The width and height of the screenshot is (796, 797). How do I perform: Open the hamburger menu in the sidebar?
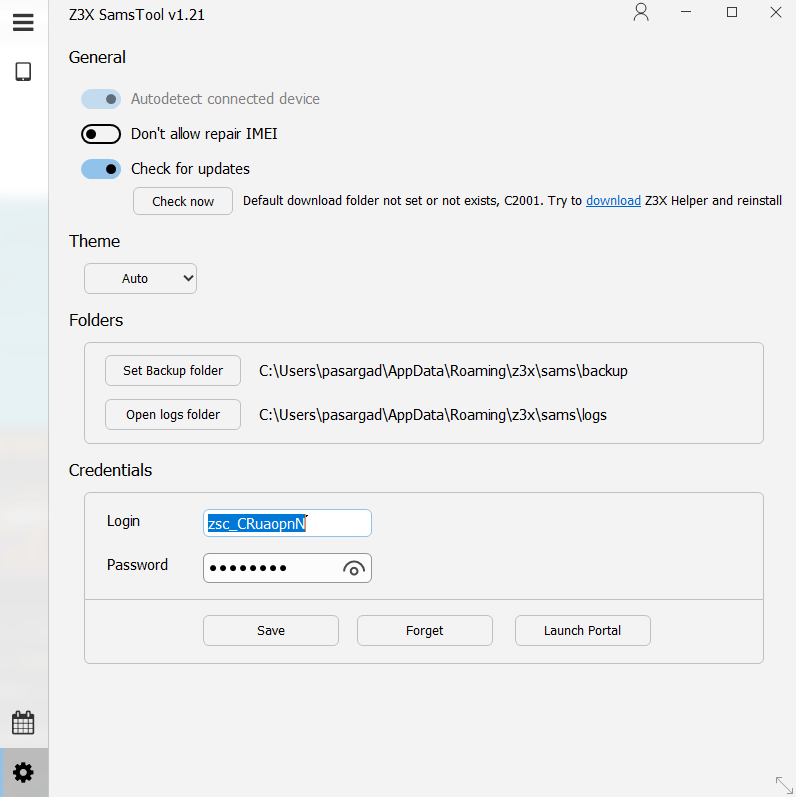[23, 22]
